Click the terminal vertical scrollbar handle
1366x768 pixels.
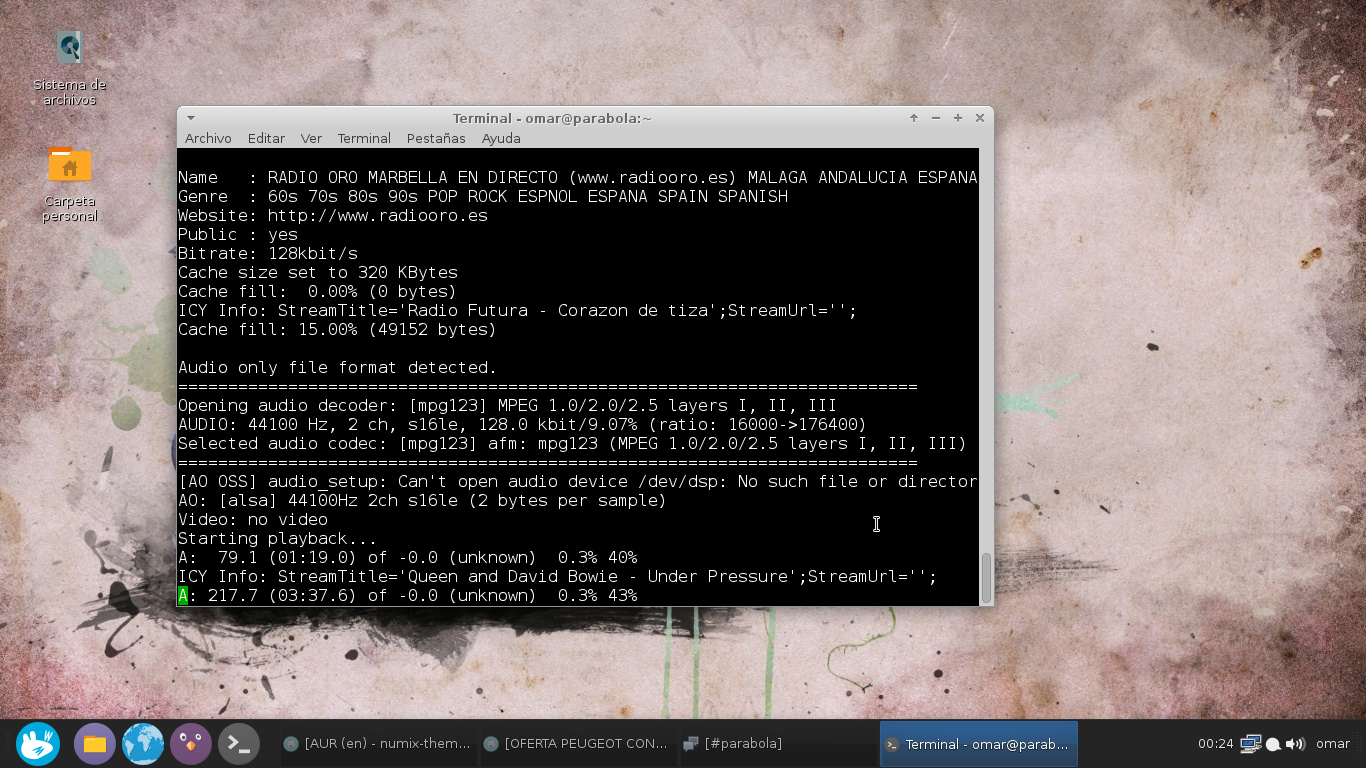coord(987,577)
